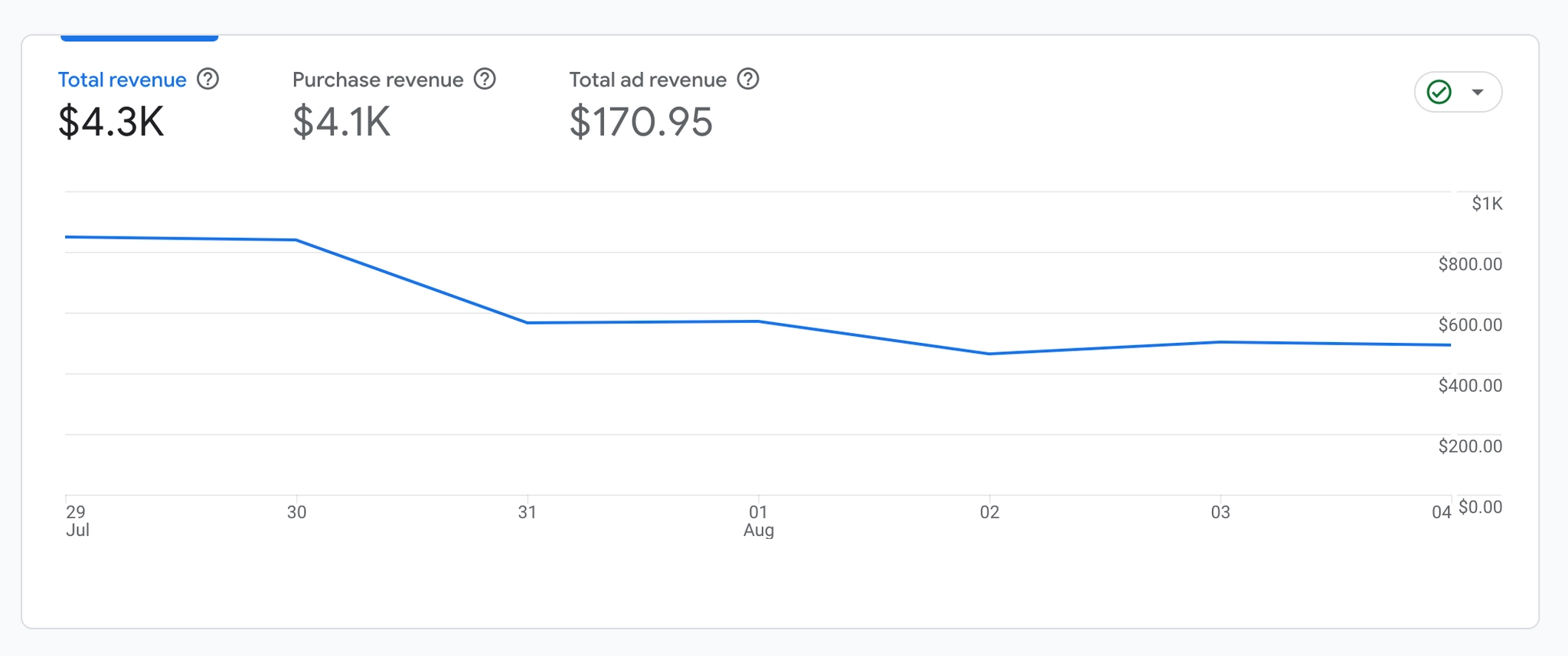Click the blue active tab indicator bar
This screenshot has height=656, width=1568.
point(139,38)
